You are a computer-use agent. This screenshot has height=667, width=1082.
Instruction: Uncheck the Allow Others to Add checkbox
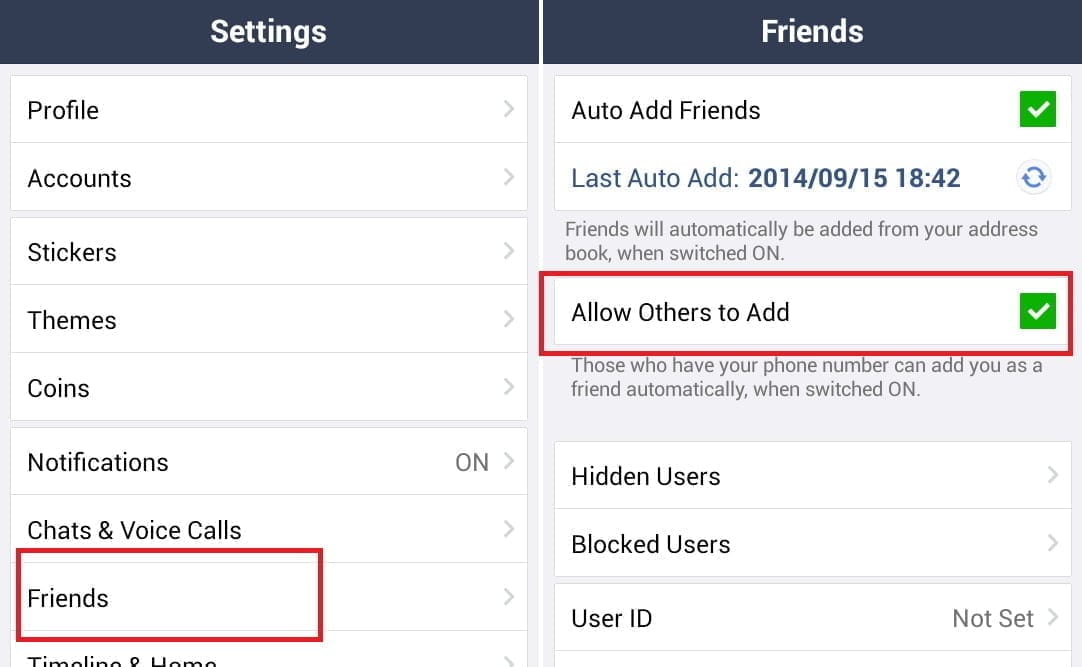point(1037,312)
